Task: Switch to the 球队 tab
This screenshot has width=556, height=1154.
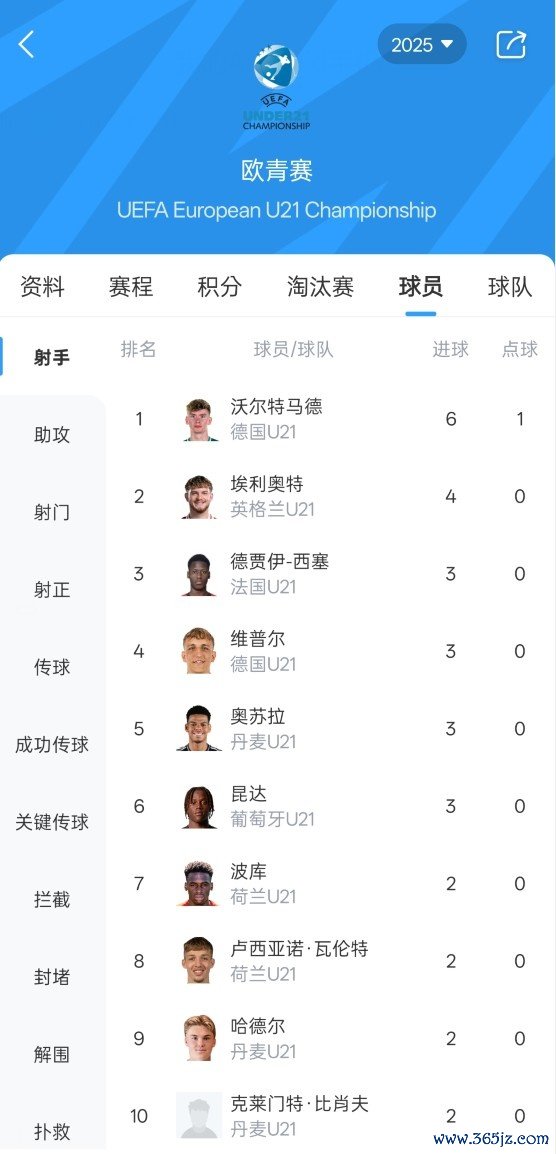Action: (x=510, y=286)
